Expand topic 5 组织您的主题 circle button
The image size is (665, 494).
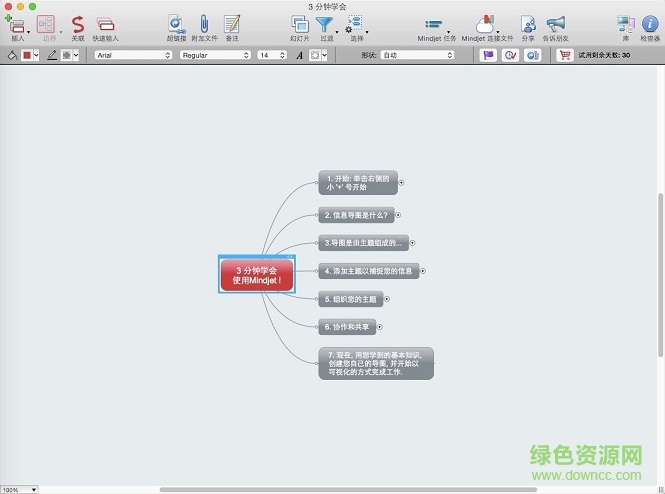[x=387, y=299]
